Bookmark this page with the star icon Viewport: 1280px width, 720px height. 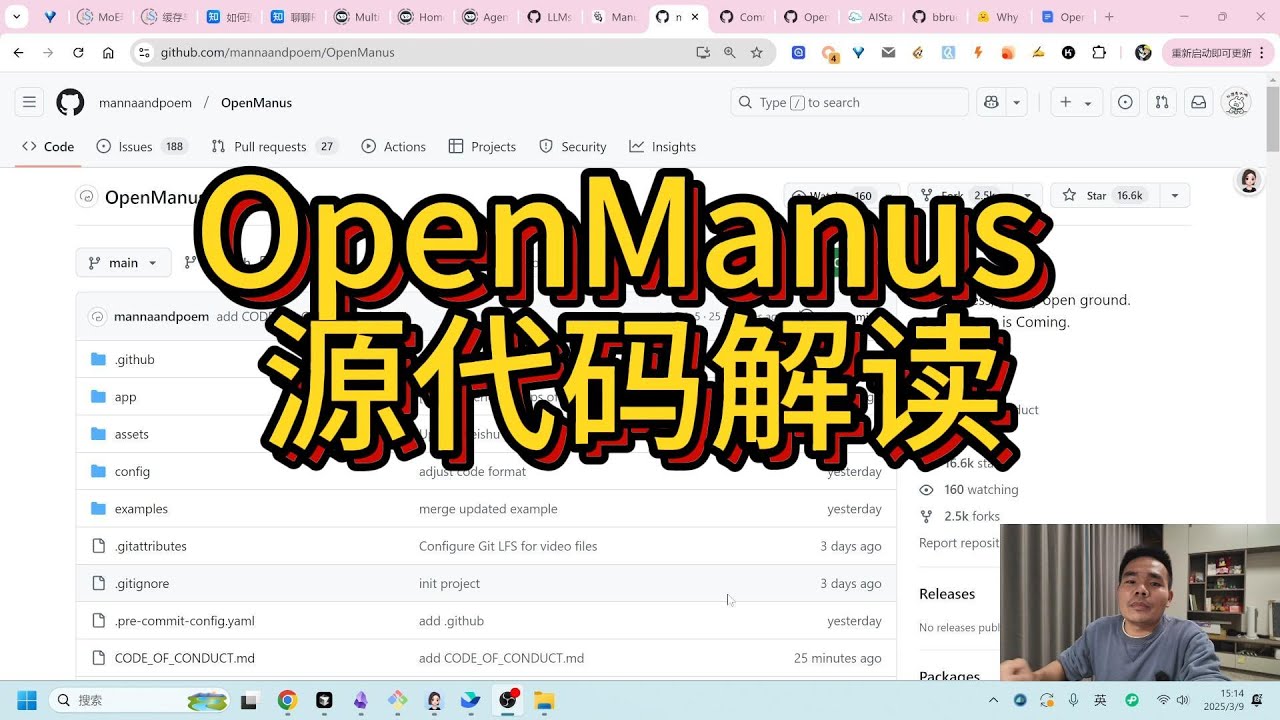pos(757,52)
